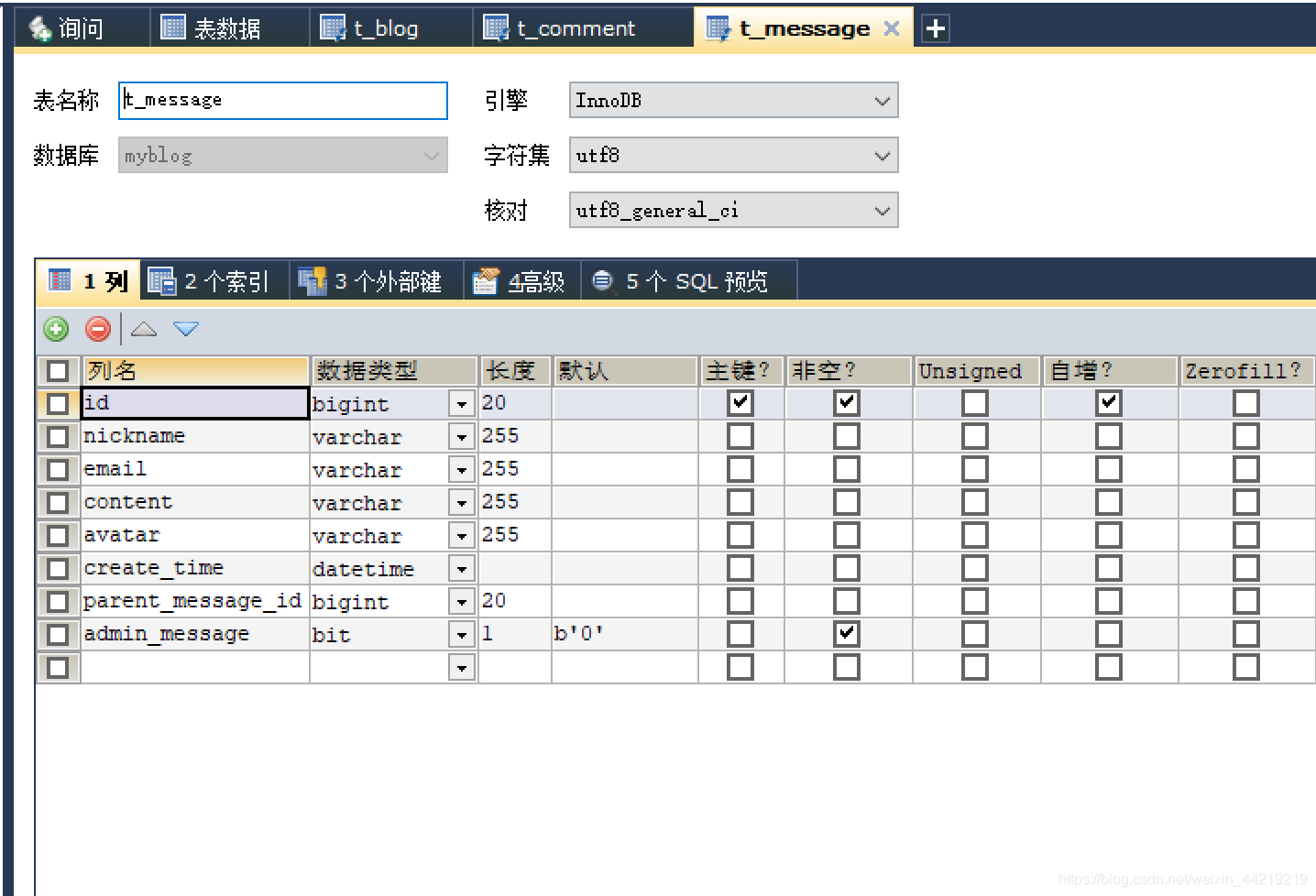Open data type dropdown for email row

(462, 469)
